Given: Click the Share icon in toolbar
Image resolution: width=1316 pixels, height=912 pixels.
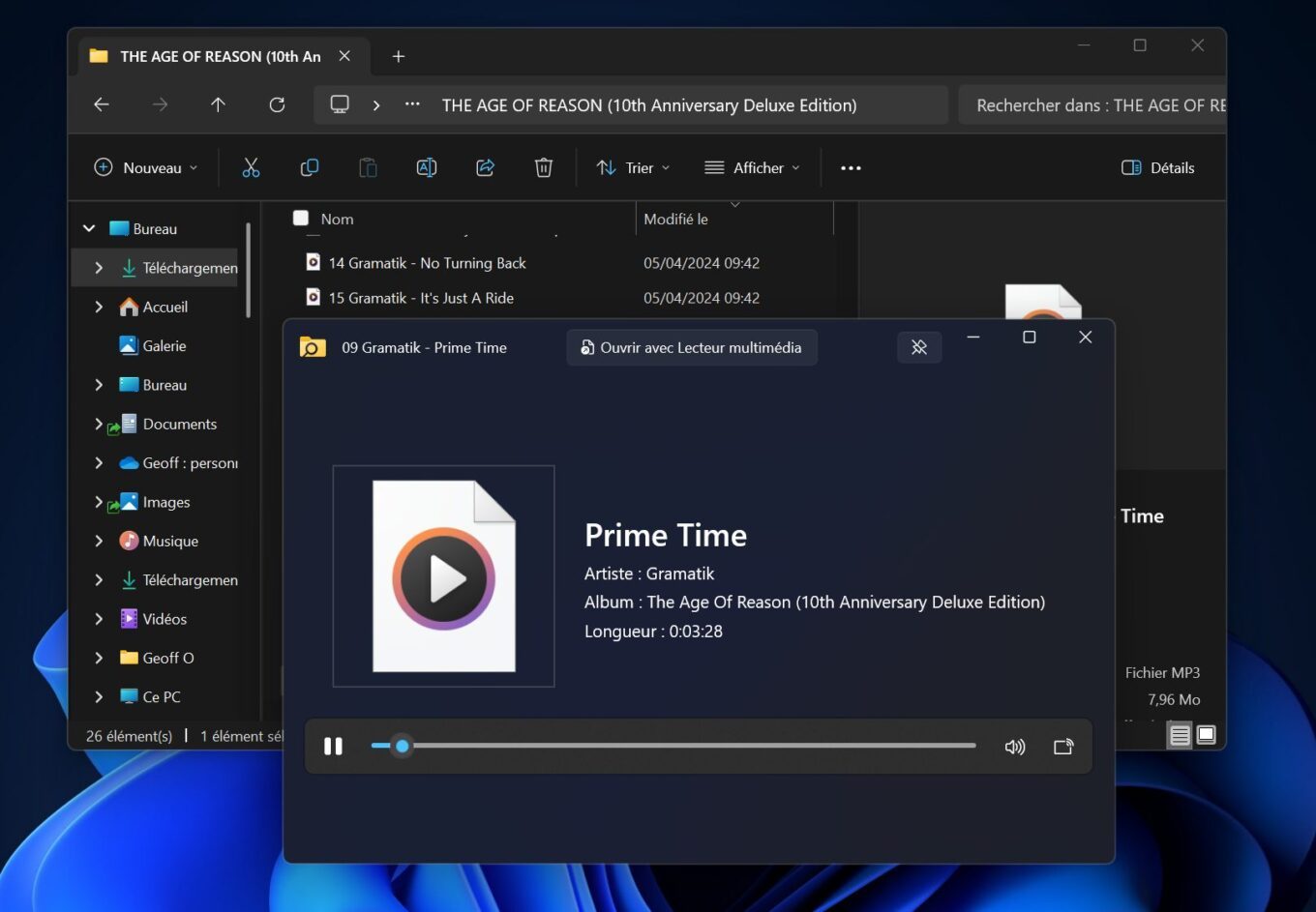Looking at the screenshot, I should pos(485,167).
